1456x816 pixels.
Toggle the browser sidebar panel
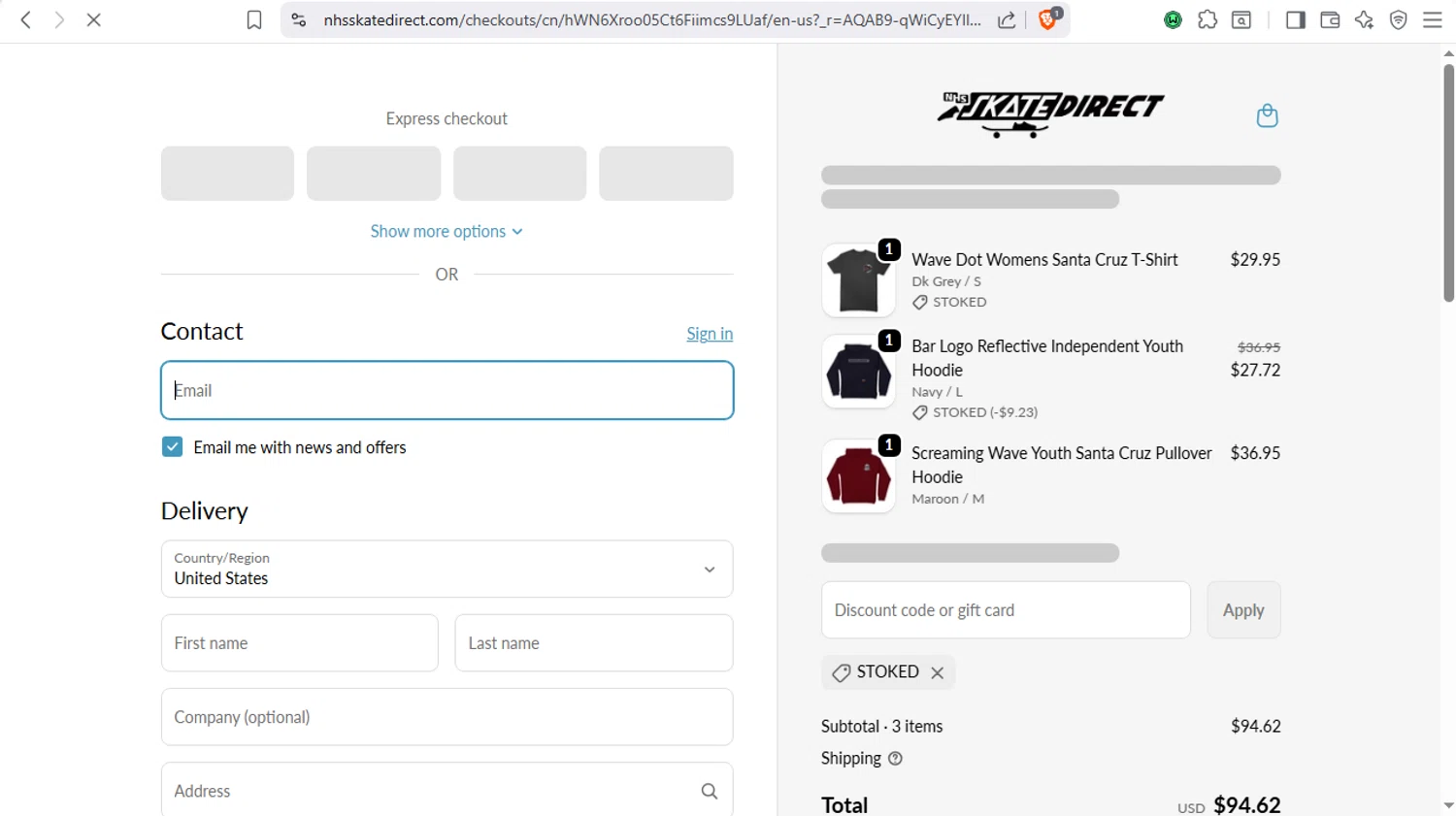1295,19
